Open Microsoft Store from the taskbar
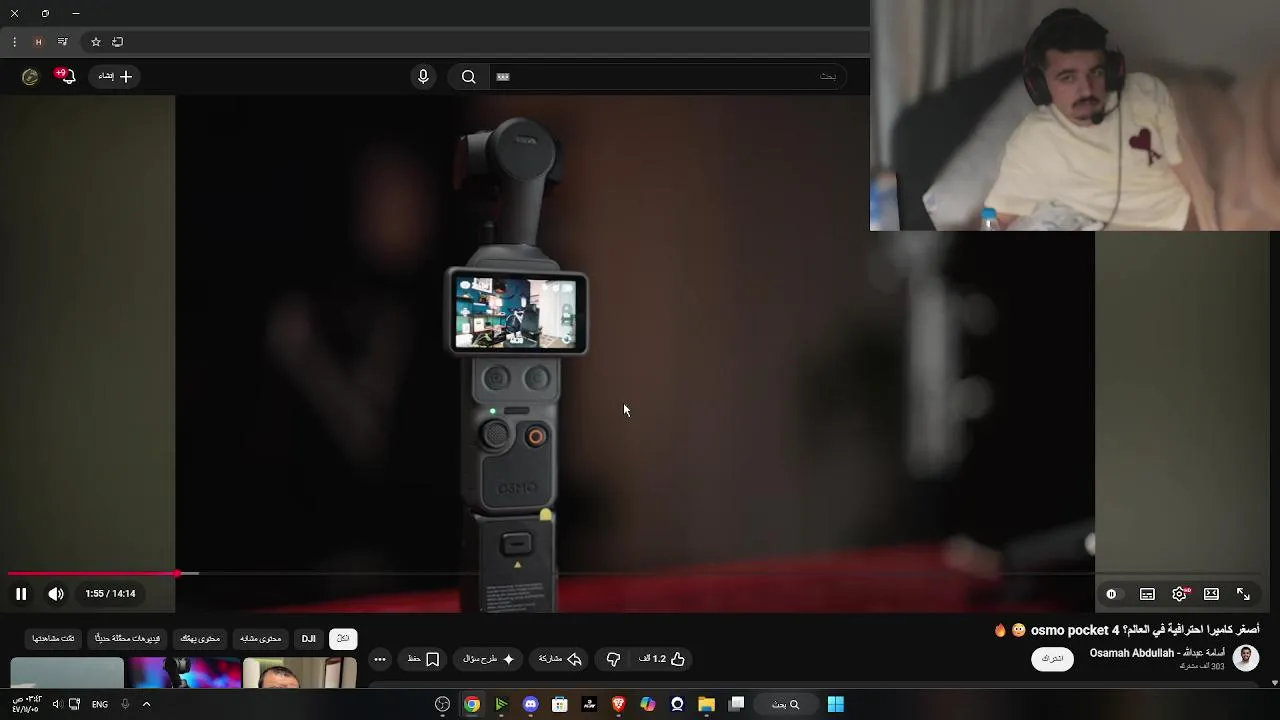Image resolution: width=1280 pixels, height=720 pixels. tap(560, 704)
